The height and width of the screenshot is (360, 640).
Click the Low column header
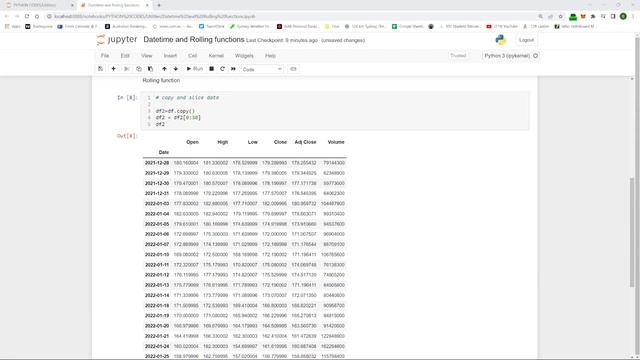click(253, 142)
